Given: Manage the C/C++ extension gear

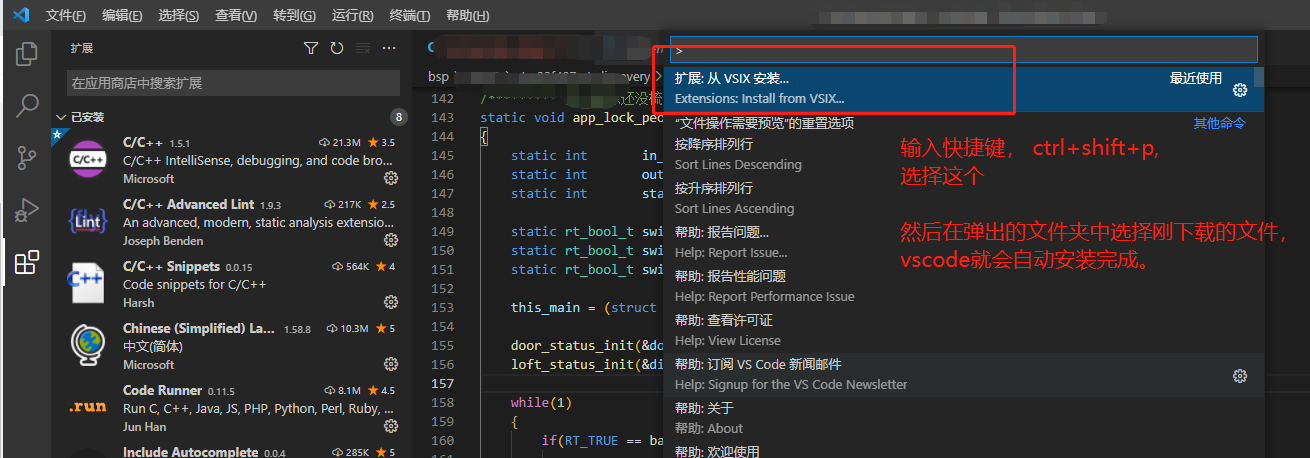Looking at the screenshot, I should point(391,178).
